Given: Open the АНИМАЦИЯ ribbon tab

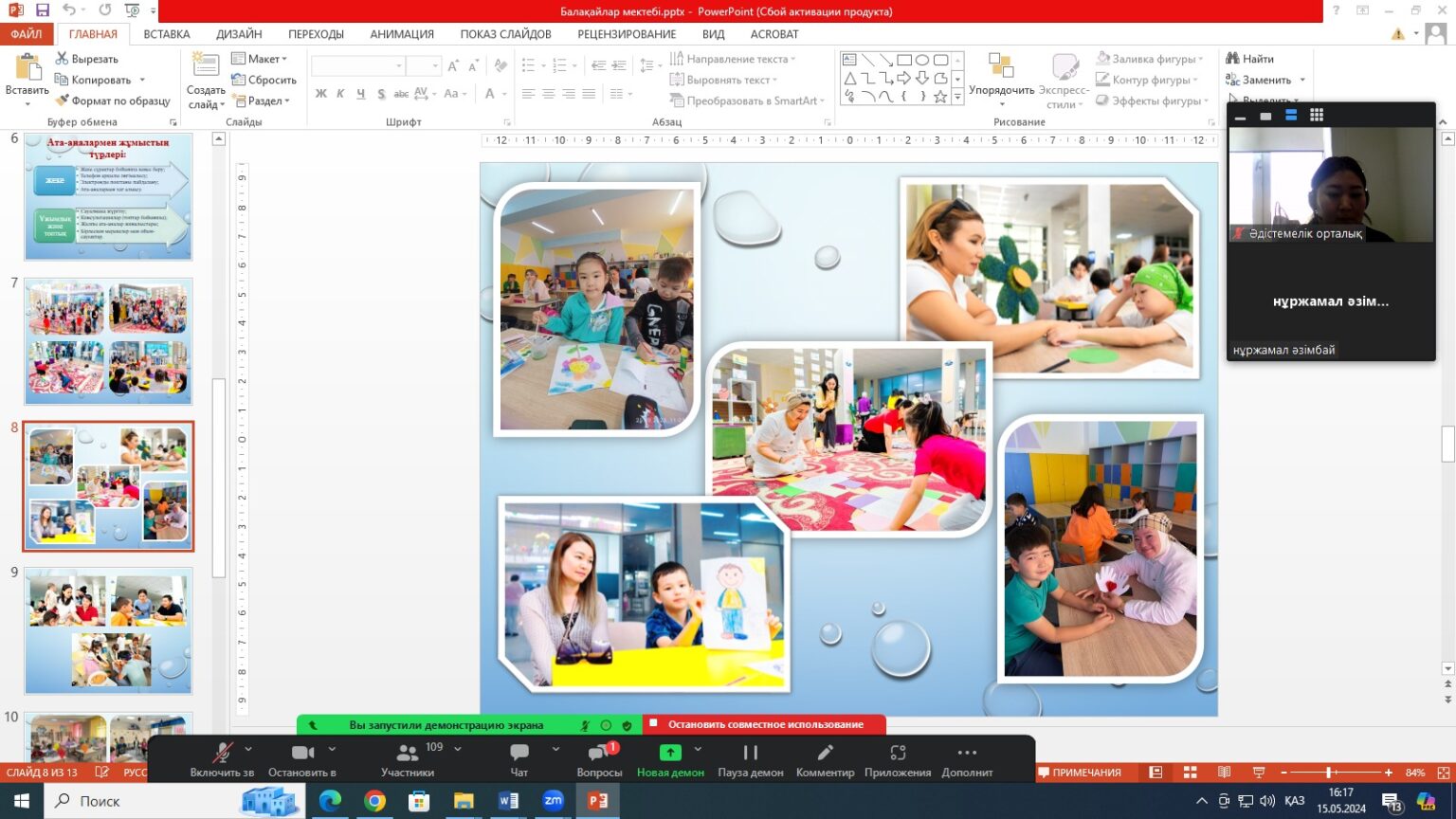Looking at the screenshot, I should 402,34.
